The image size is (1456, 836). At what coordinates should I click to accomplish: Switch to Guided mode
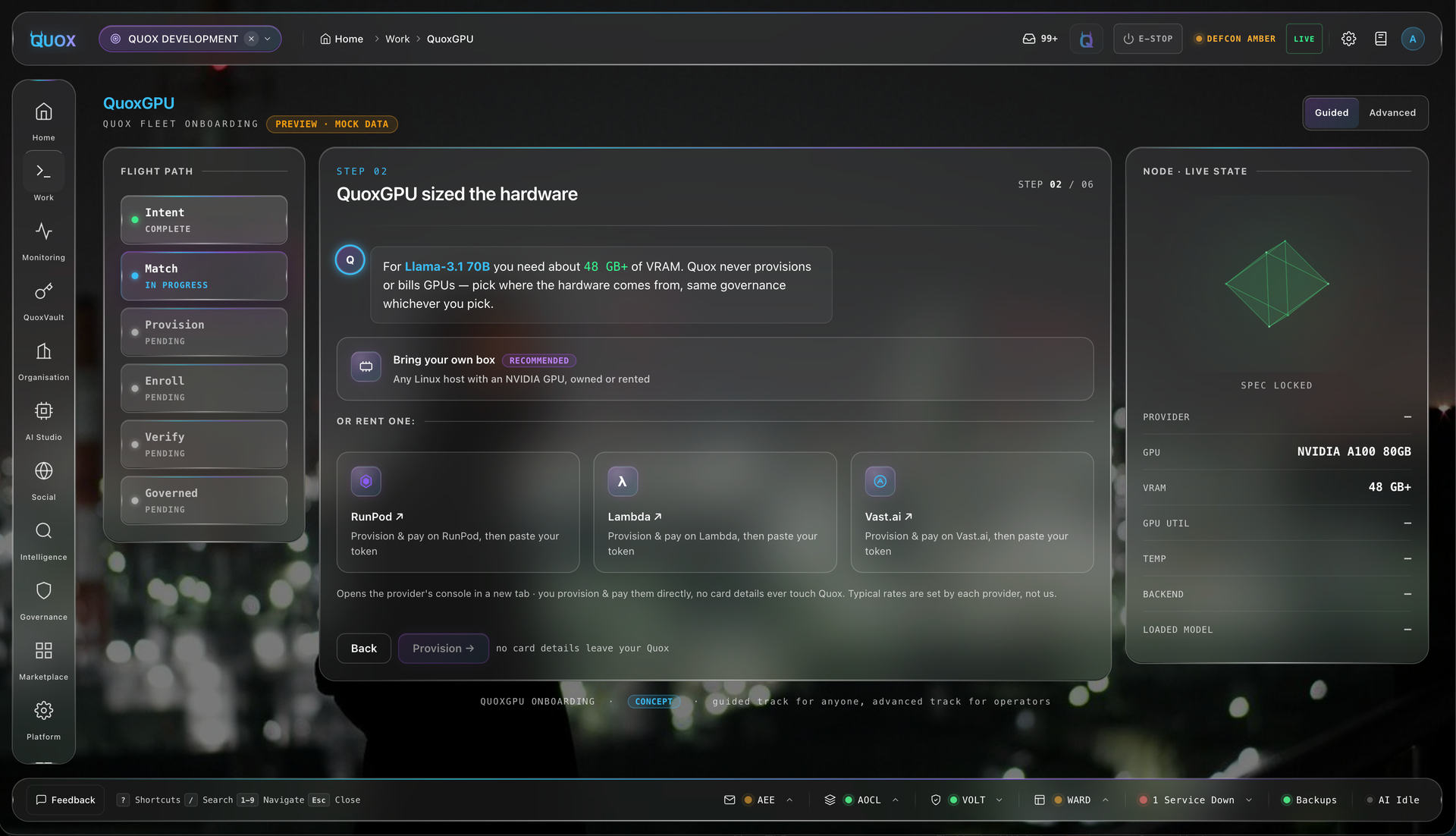point(1331,113)
